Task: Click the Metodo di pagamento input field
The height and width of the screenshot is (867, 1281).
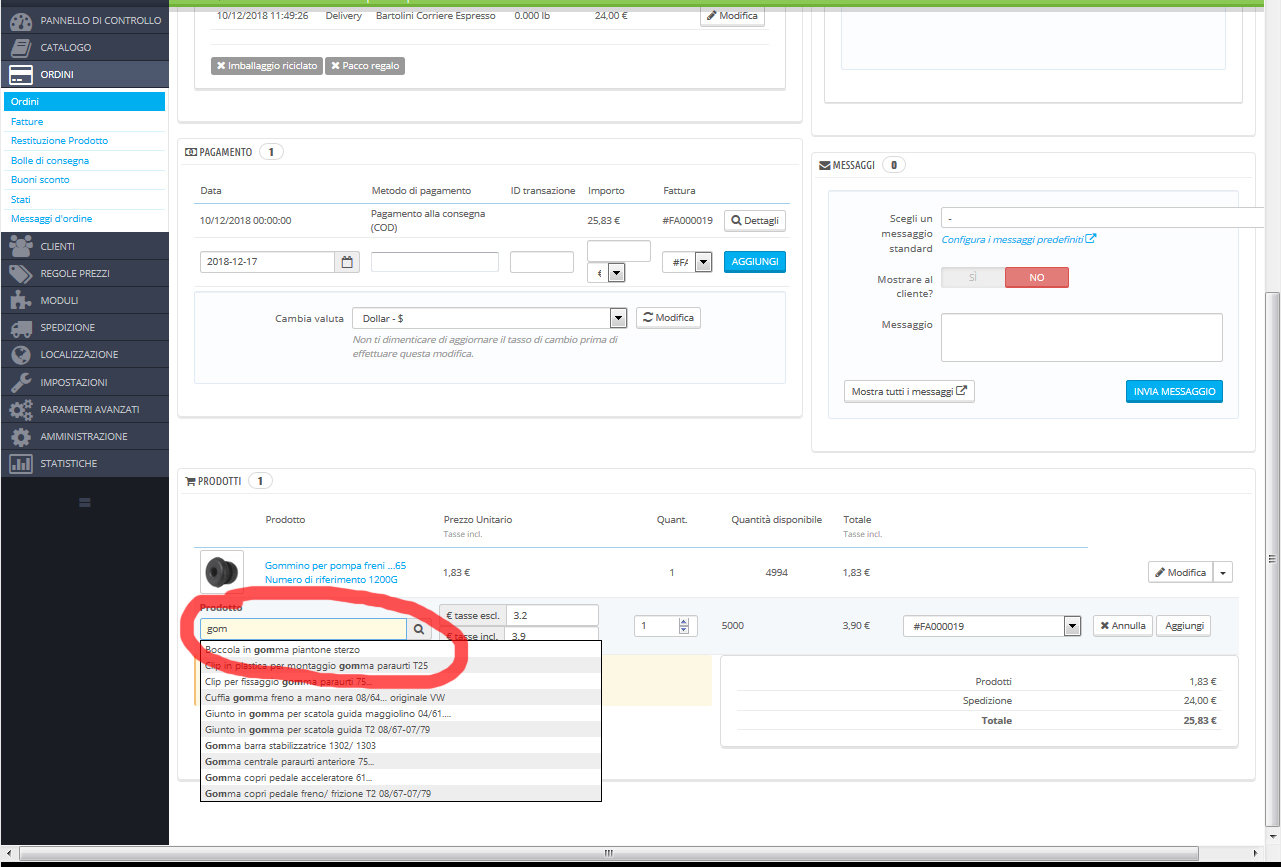Action: coord(435,262)
